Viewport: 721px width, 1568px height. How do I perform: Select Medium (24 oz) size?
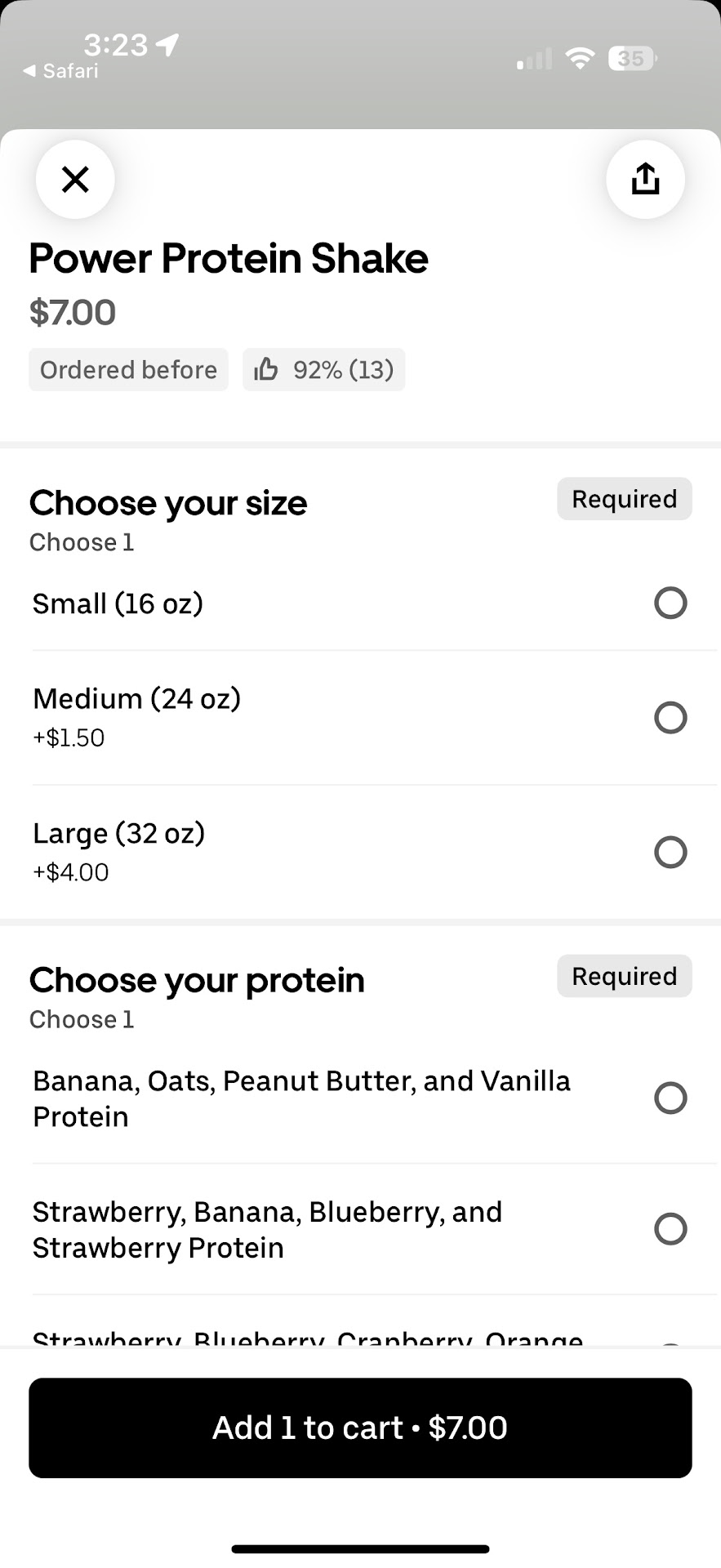(670, 718)
